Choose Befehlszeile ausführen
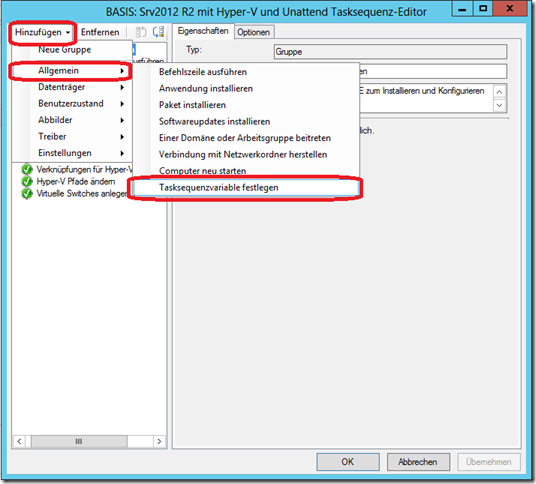This screenshot has width=536, height=484. [246, 72]
